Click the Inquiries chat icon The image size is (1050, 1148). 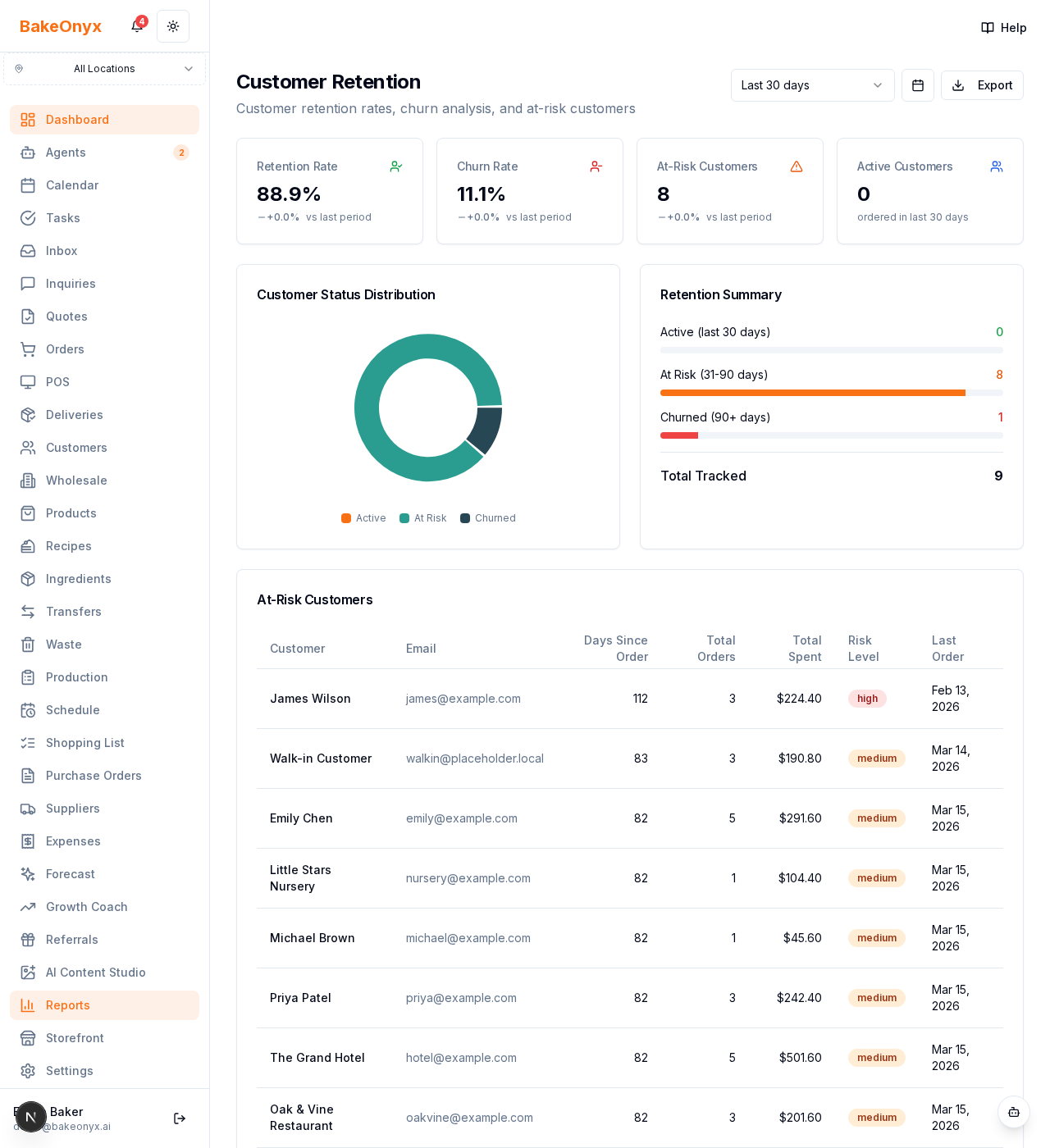tap(28, 284)
